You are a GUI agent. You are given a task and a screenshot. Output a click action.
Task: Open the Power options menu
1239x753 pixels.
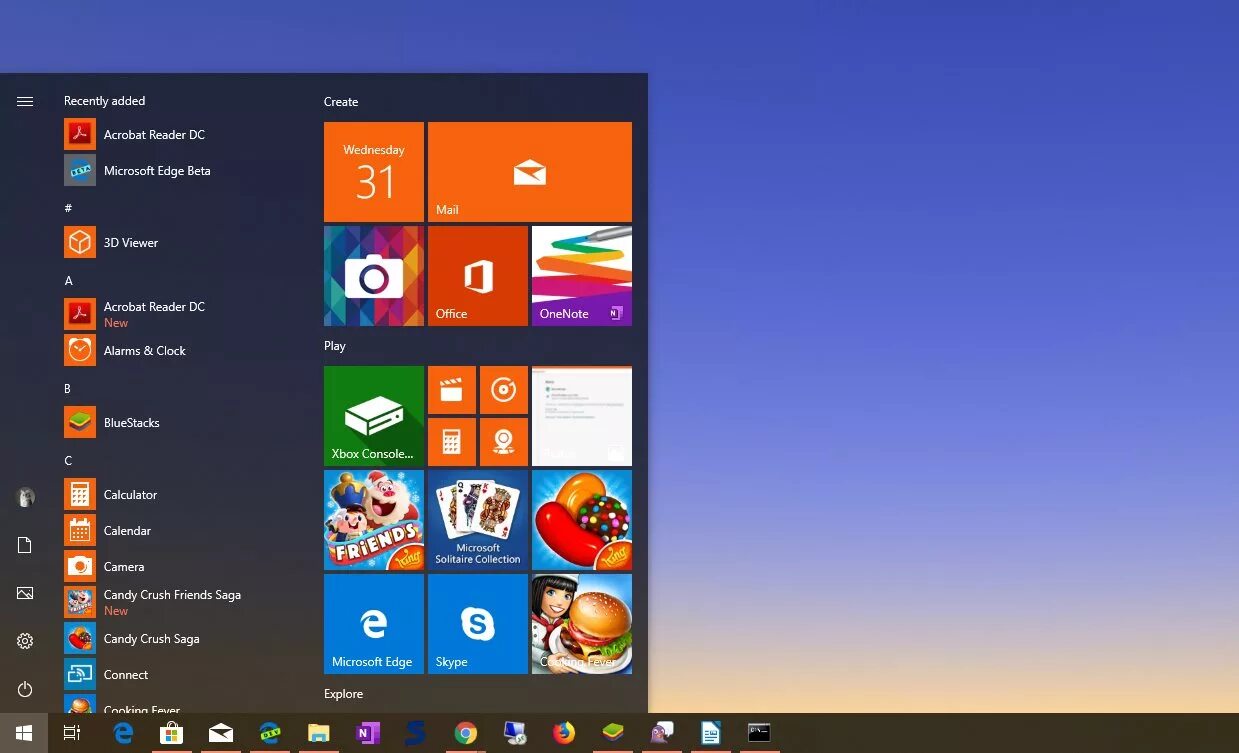24,689
